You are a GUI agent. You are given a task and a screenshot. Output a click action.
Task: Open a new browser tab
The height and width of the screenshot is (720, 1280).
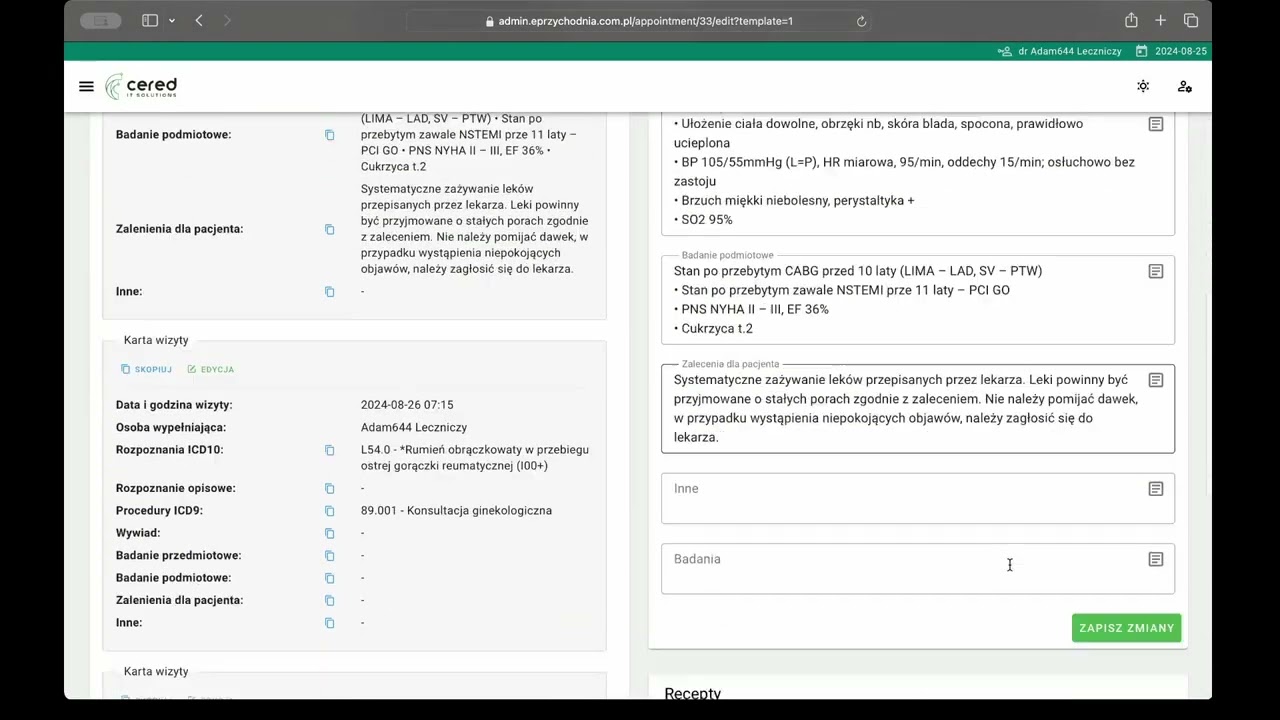coord(1160,21)
